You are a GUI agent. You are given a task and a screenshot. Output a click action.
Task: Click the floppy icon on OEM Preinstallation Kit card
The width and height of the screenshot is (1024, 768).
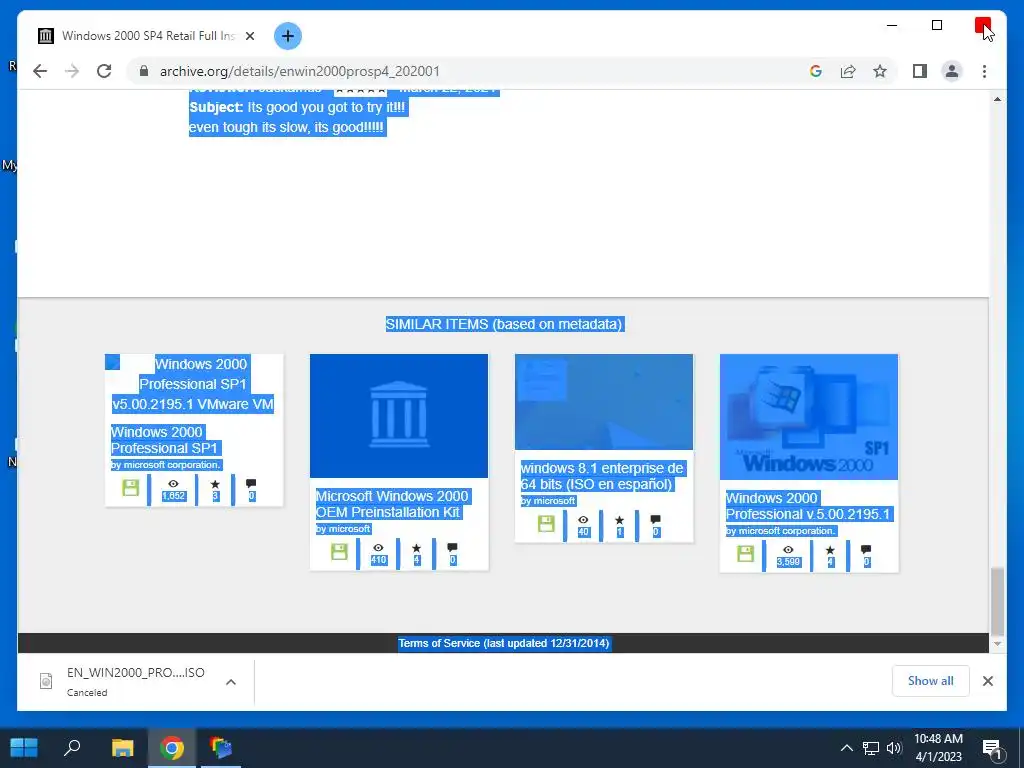[x=339, y=551]
